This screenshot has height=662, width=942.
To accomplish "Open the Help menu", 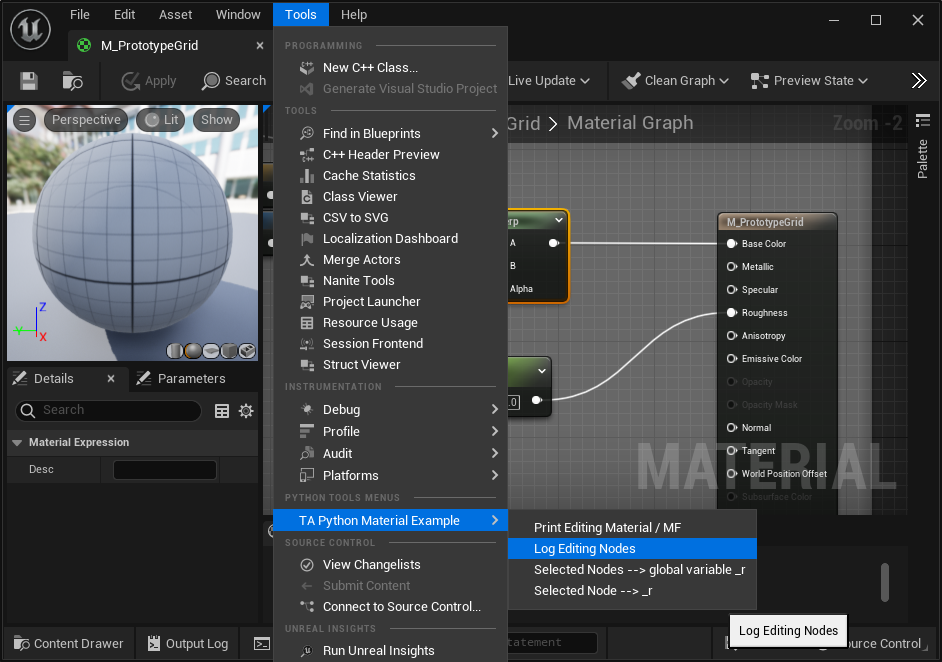I will 354,14.
